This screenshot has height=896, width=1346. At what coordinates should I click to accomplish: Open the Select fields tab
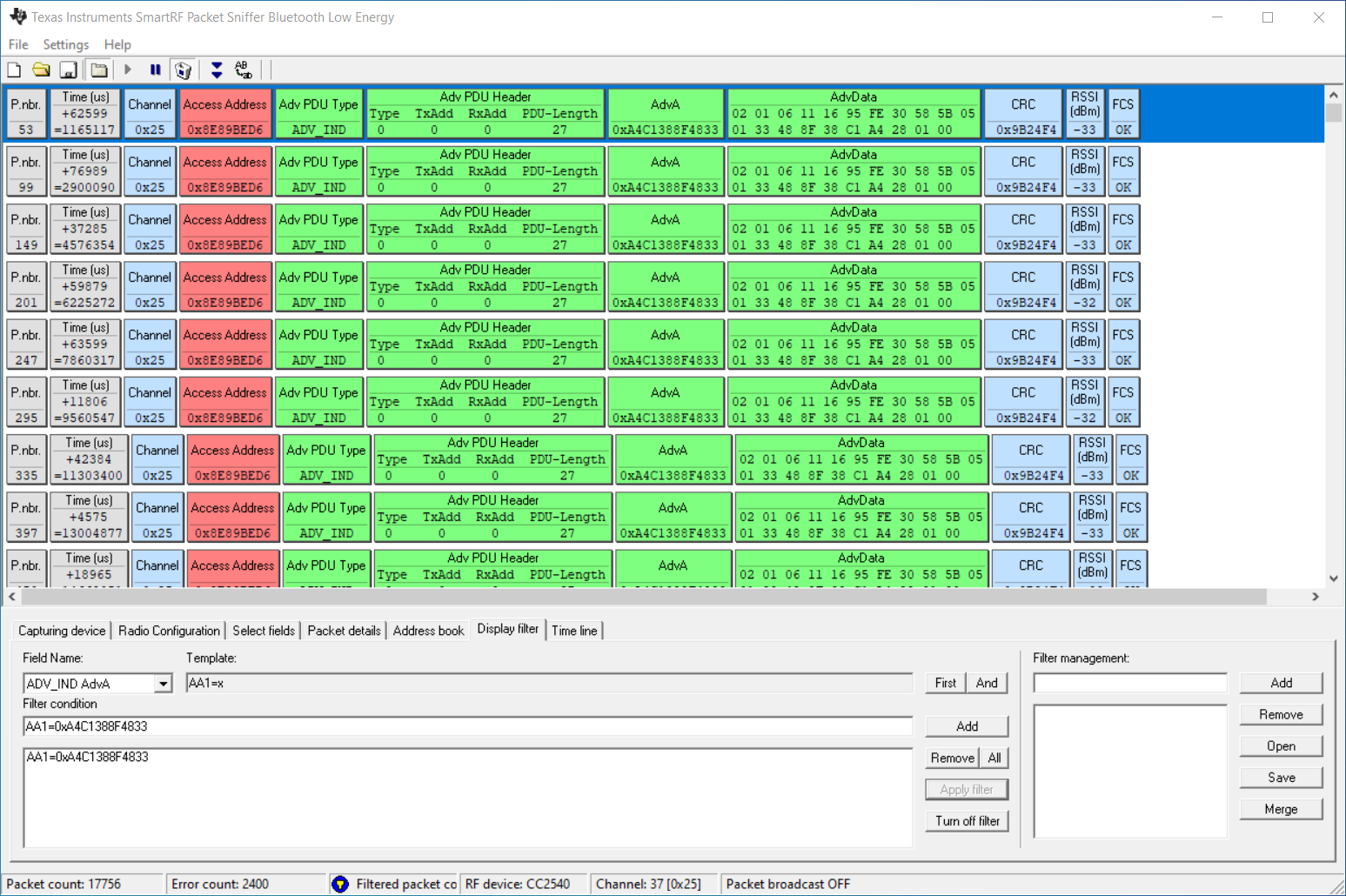[x=264, y=631]
